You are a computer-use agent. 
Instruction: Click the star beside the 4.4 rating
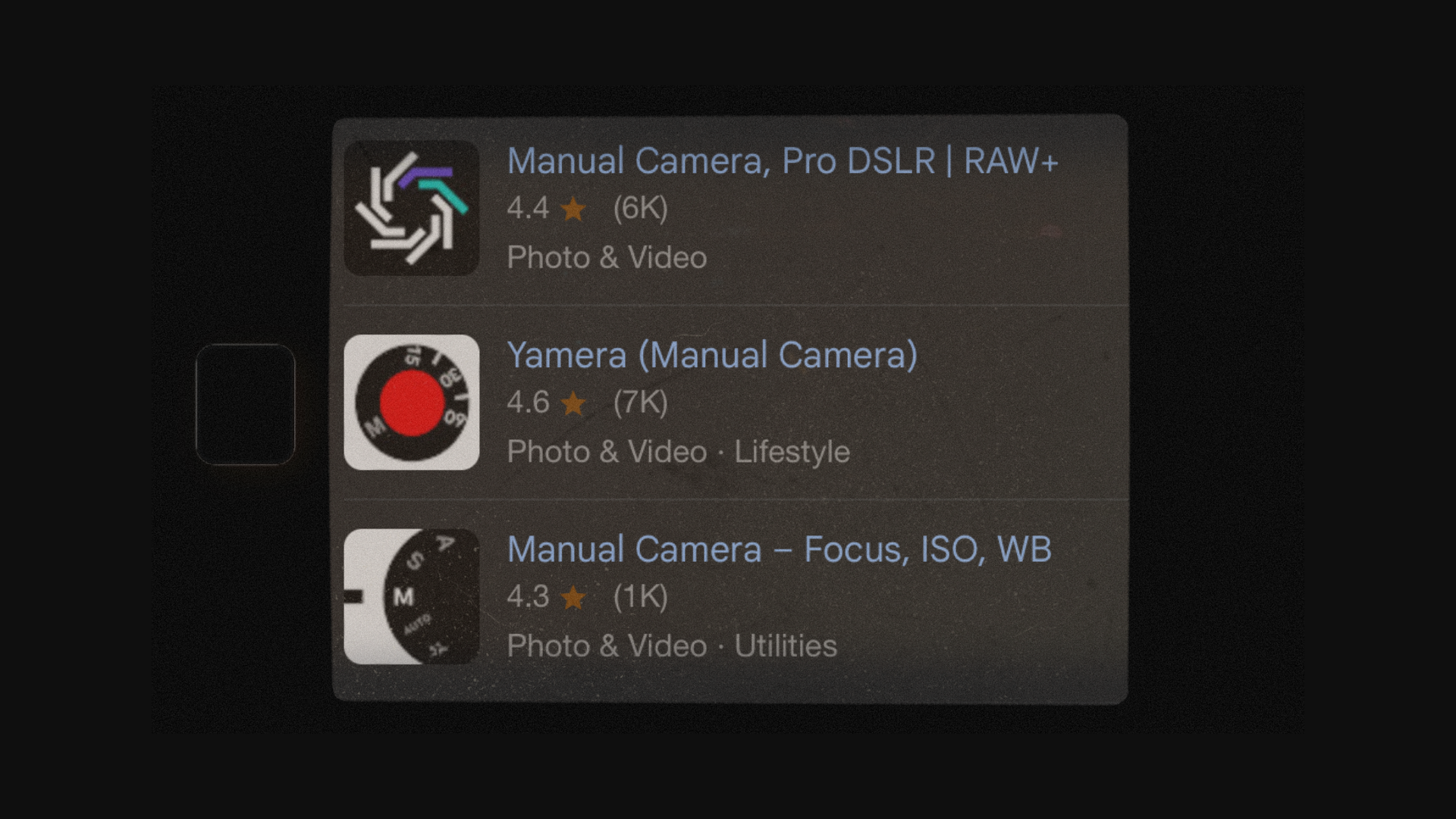tap(573, 209)
